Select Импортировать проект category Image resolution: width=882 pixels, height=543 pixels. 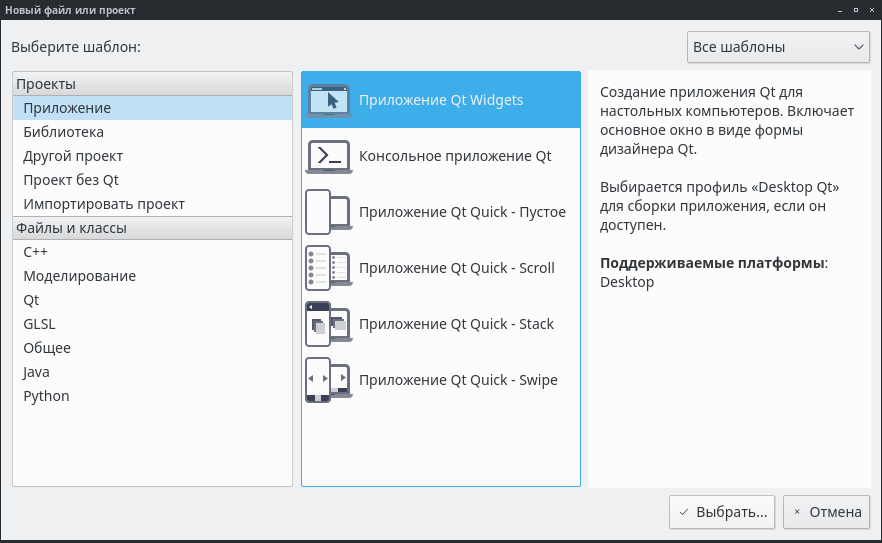[104, 204]
